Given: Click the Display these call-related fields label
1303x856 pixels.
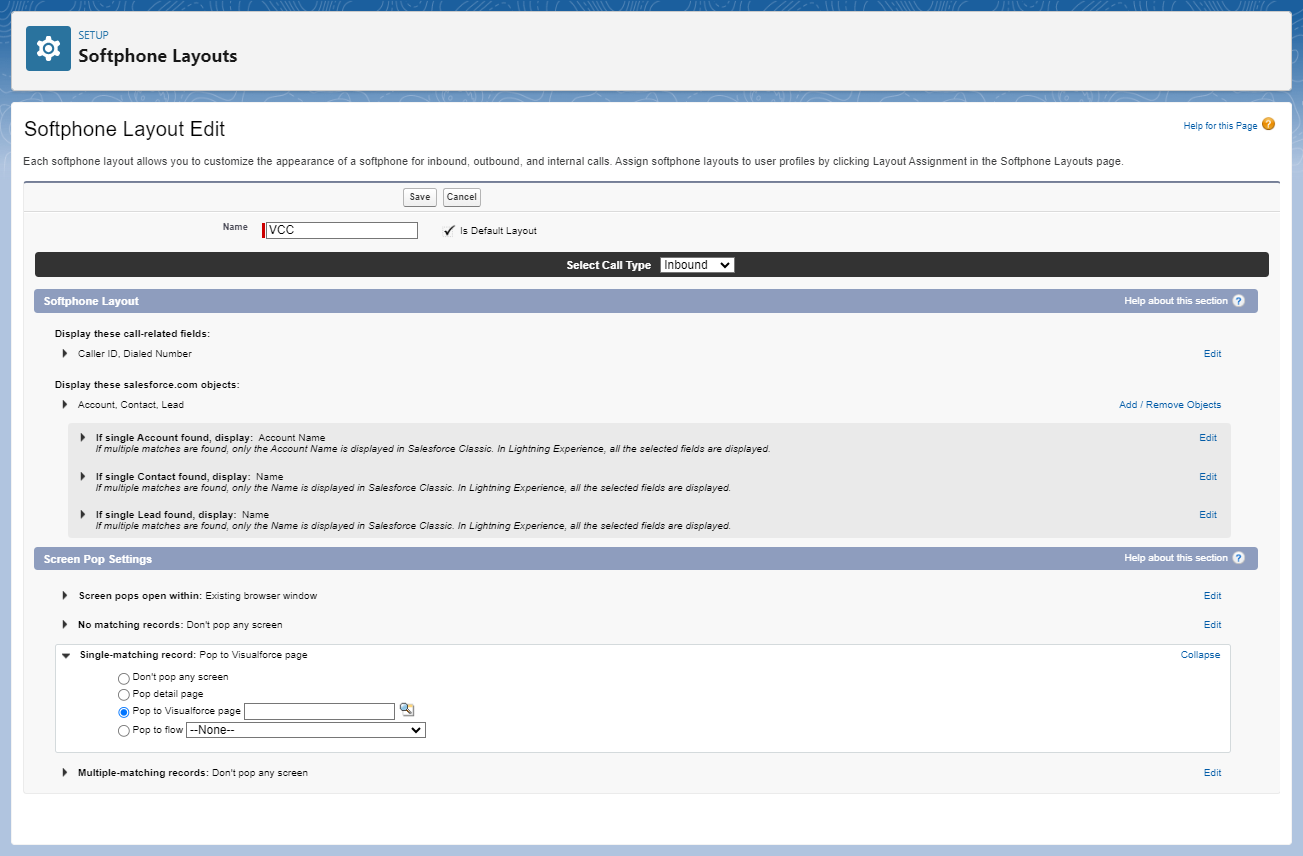Looking at the screenshot, I should tap(132, 333).
